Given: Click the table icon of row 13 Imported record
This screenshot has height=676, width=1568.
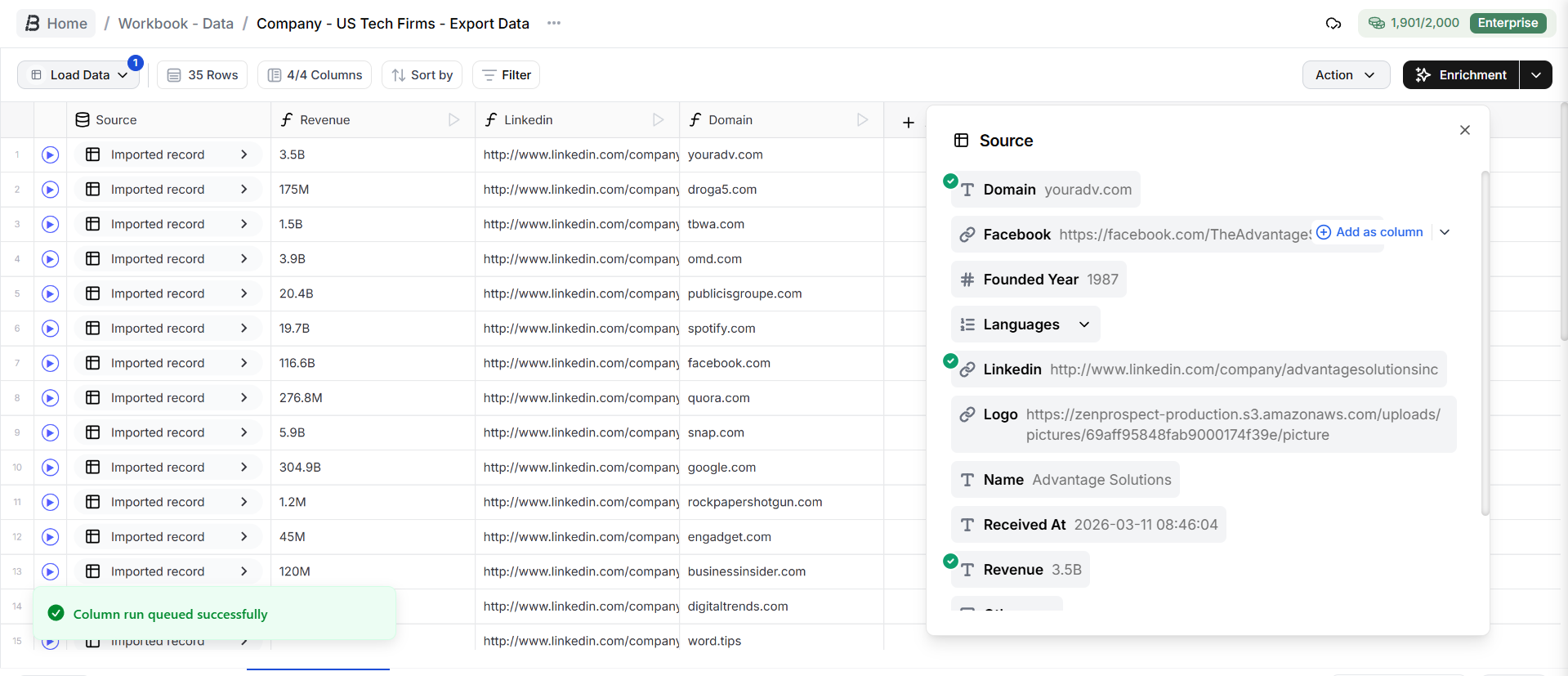Looking at the screenshot, I should coord(93,571).
